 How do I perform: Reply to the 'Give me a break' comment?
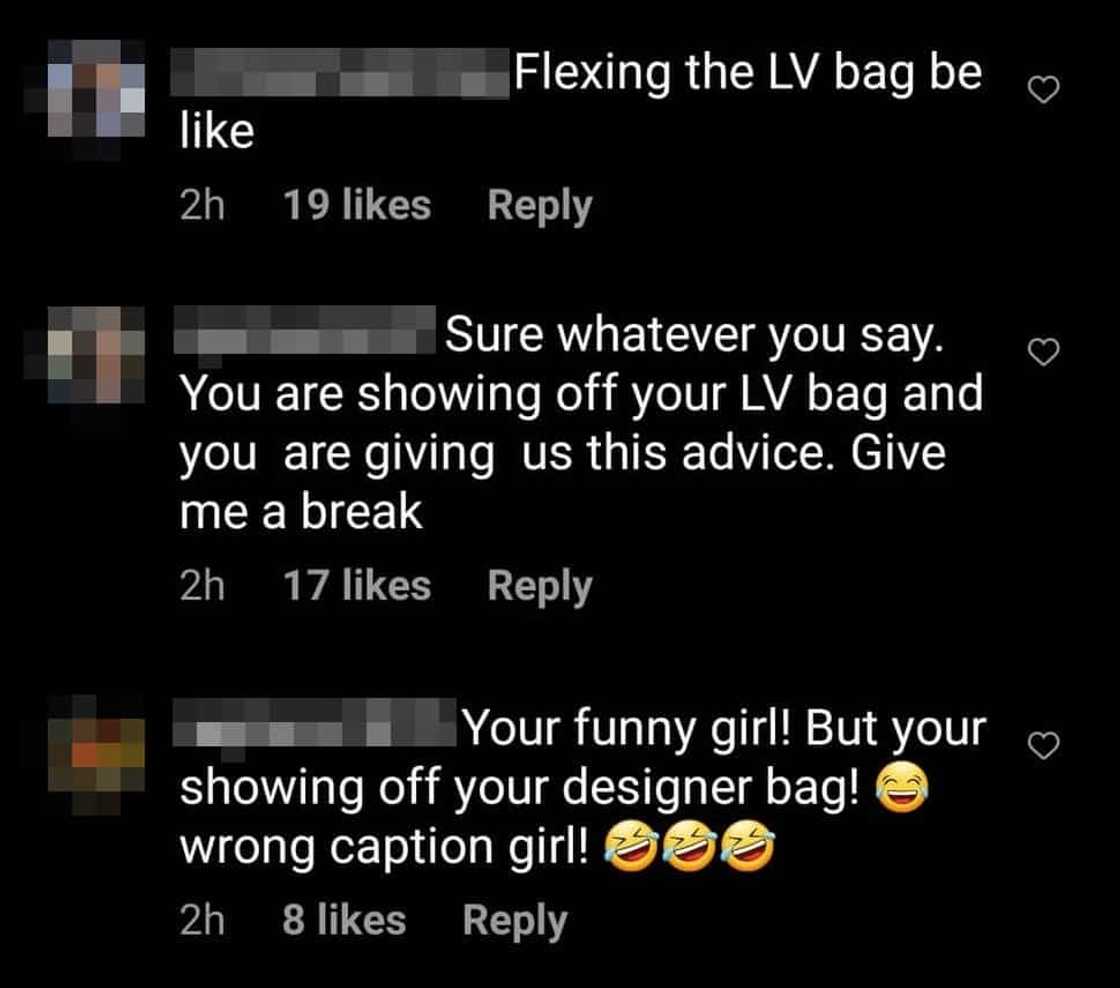pyautogui.click(x=539, y=587)
